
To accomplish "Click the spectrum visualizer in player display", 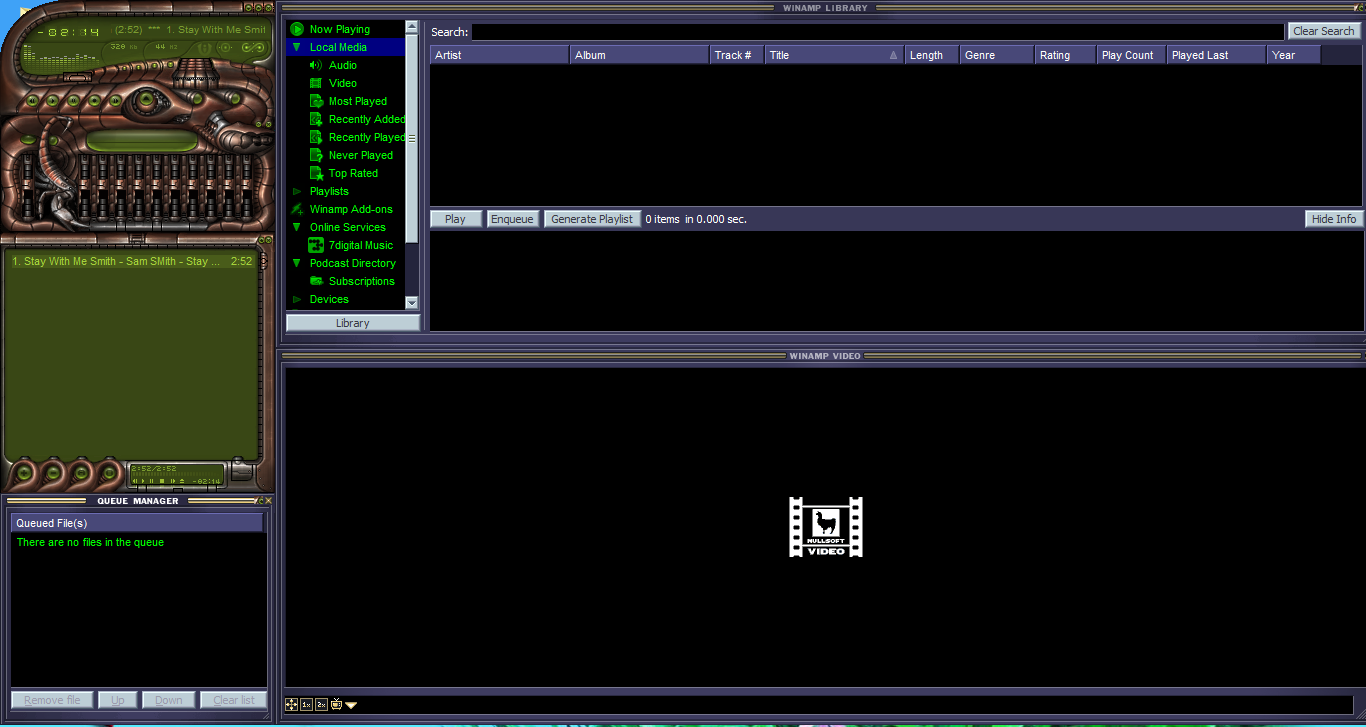I will tap(61, 57).
